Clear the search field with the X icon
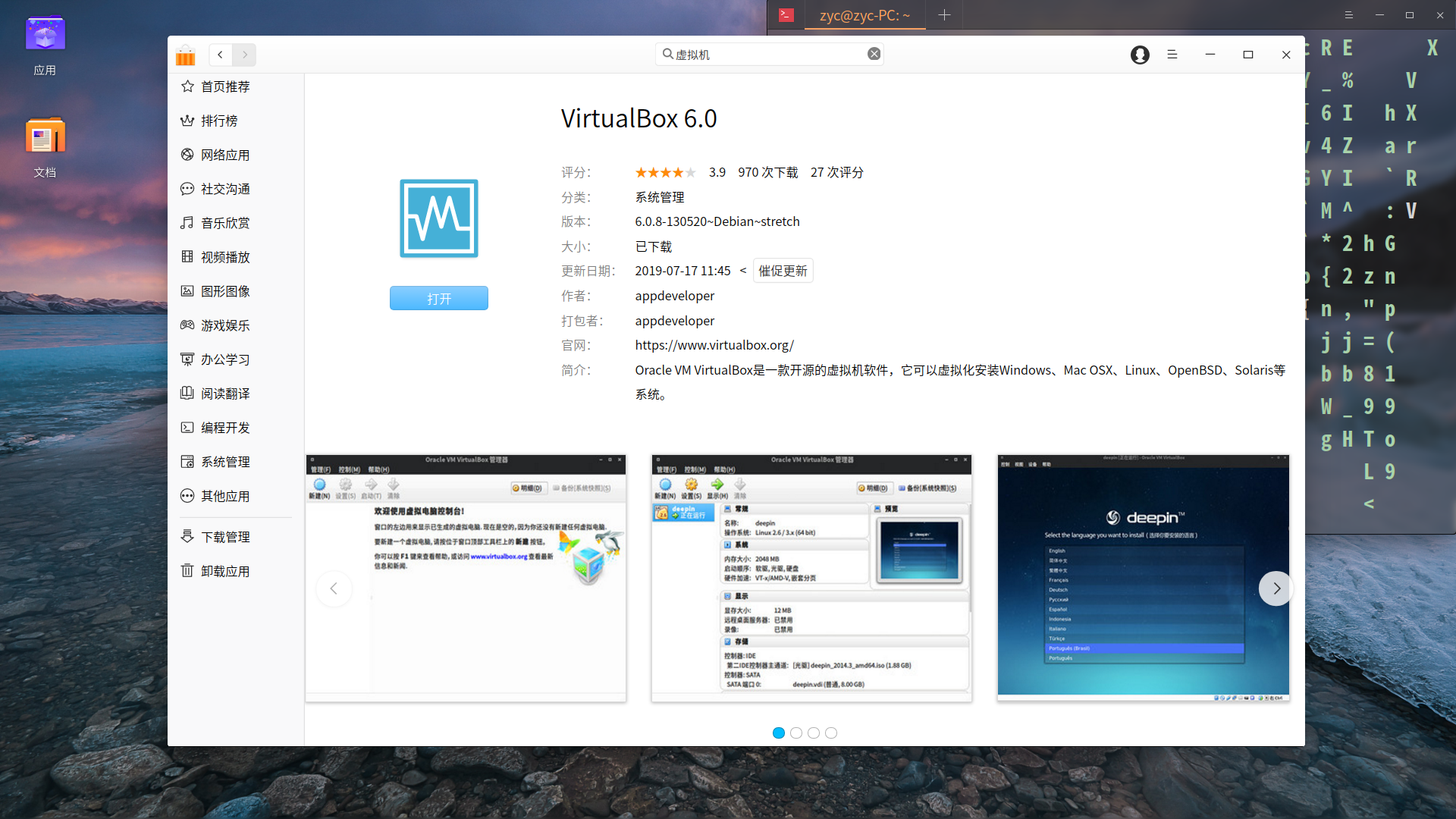 (874, 54)
